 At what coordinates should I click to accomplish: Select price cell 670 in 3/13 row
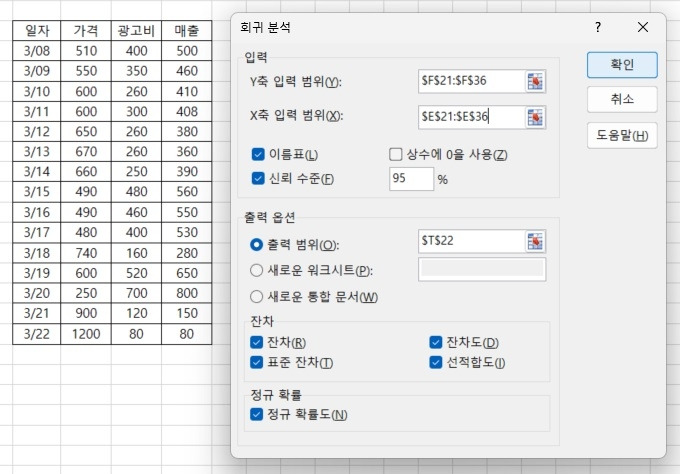pyautogui.click(x=86, y=151)
